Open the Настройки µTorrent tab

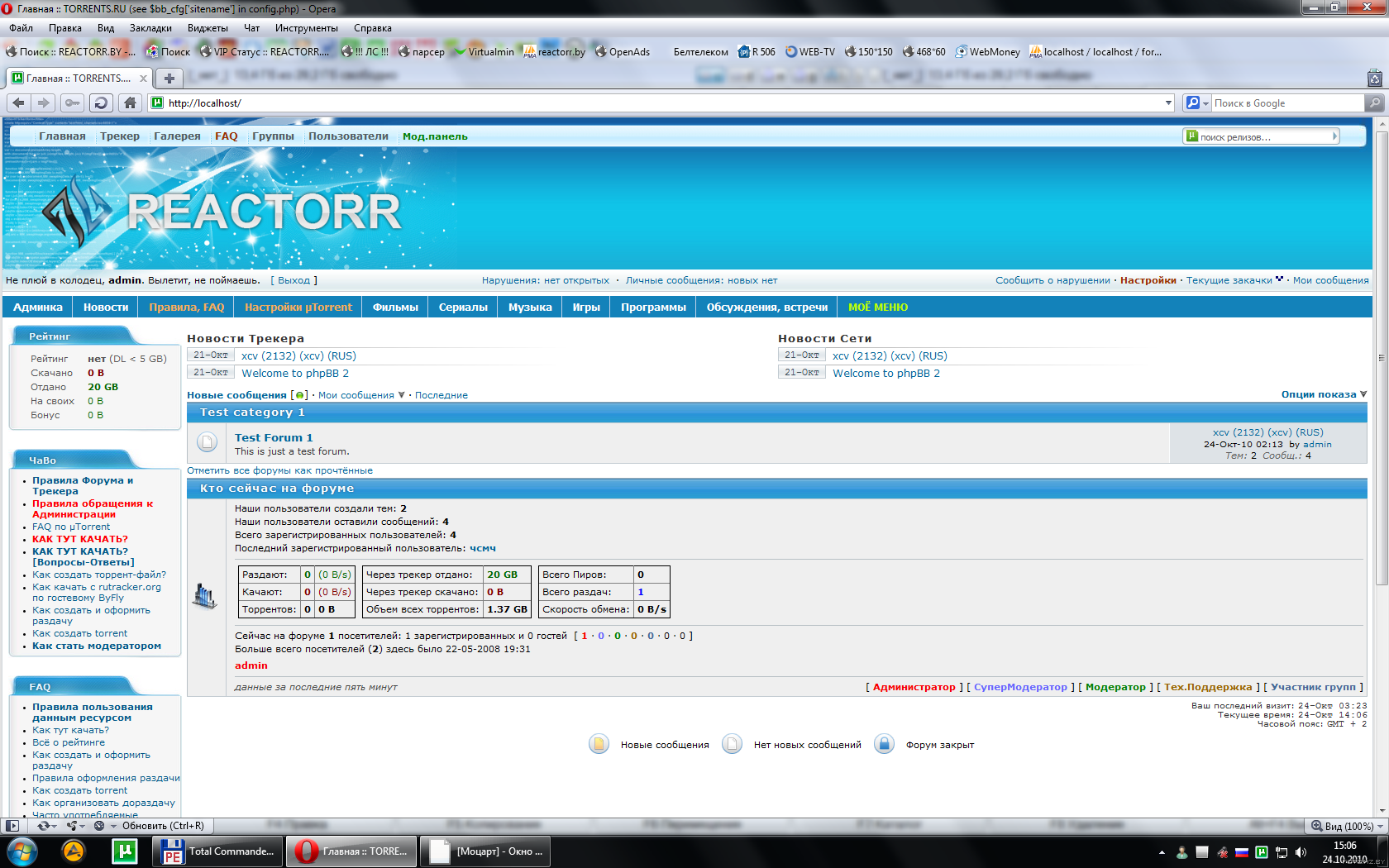point(298,307)
